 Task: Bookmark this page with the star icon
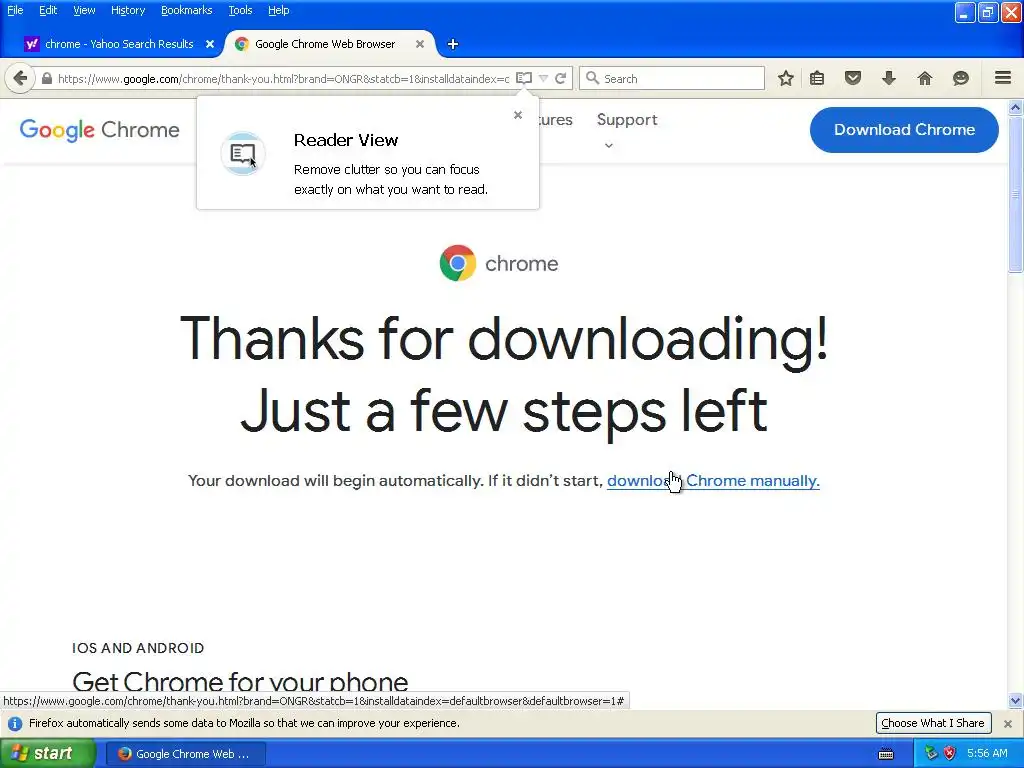tap(786, 78)
